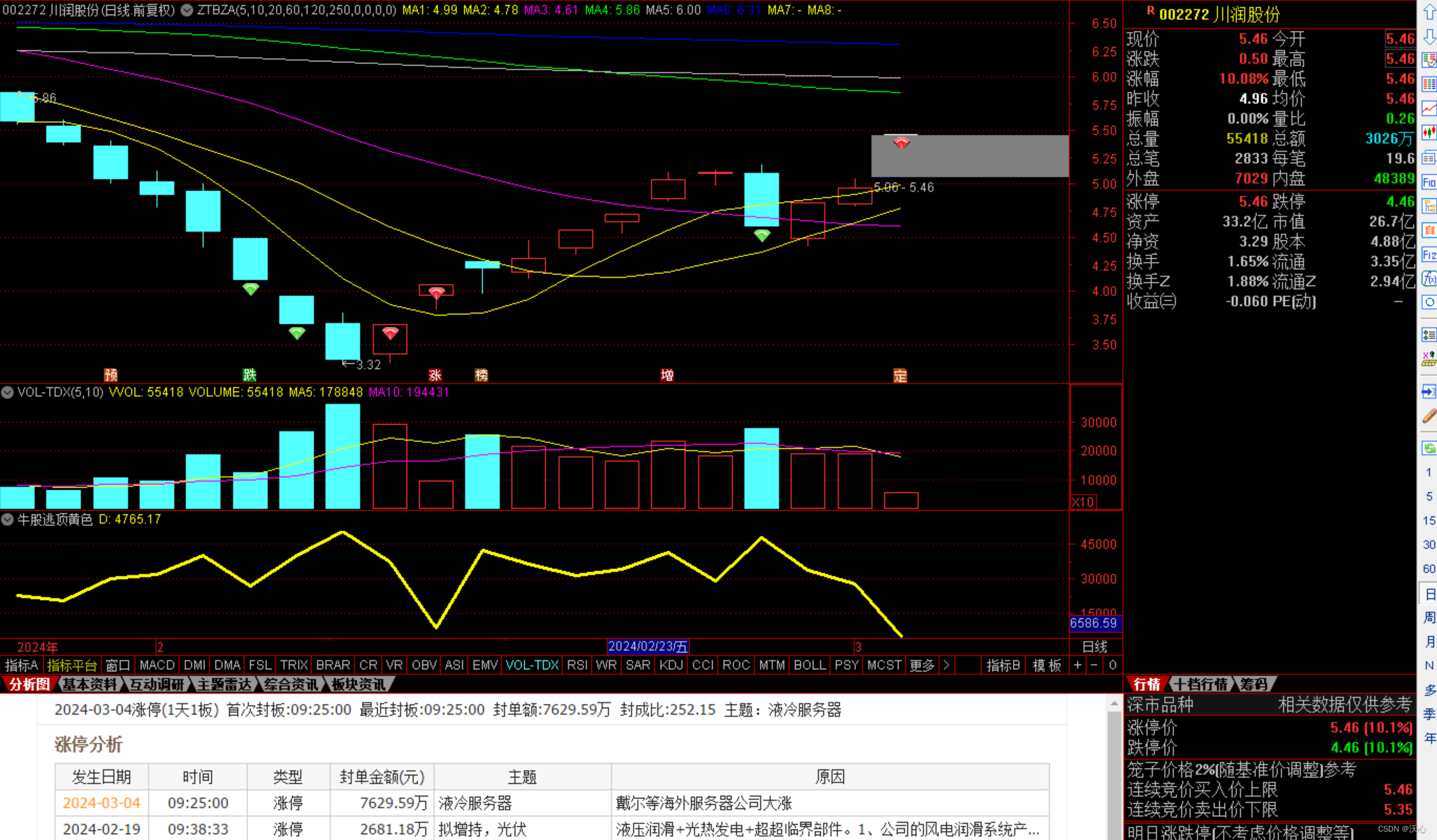The width and height of the screenshot is (1437, 840).
Task: Expand more indicators with 更多 button
Action: point(921,665)
